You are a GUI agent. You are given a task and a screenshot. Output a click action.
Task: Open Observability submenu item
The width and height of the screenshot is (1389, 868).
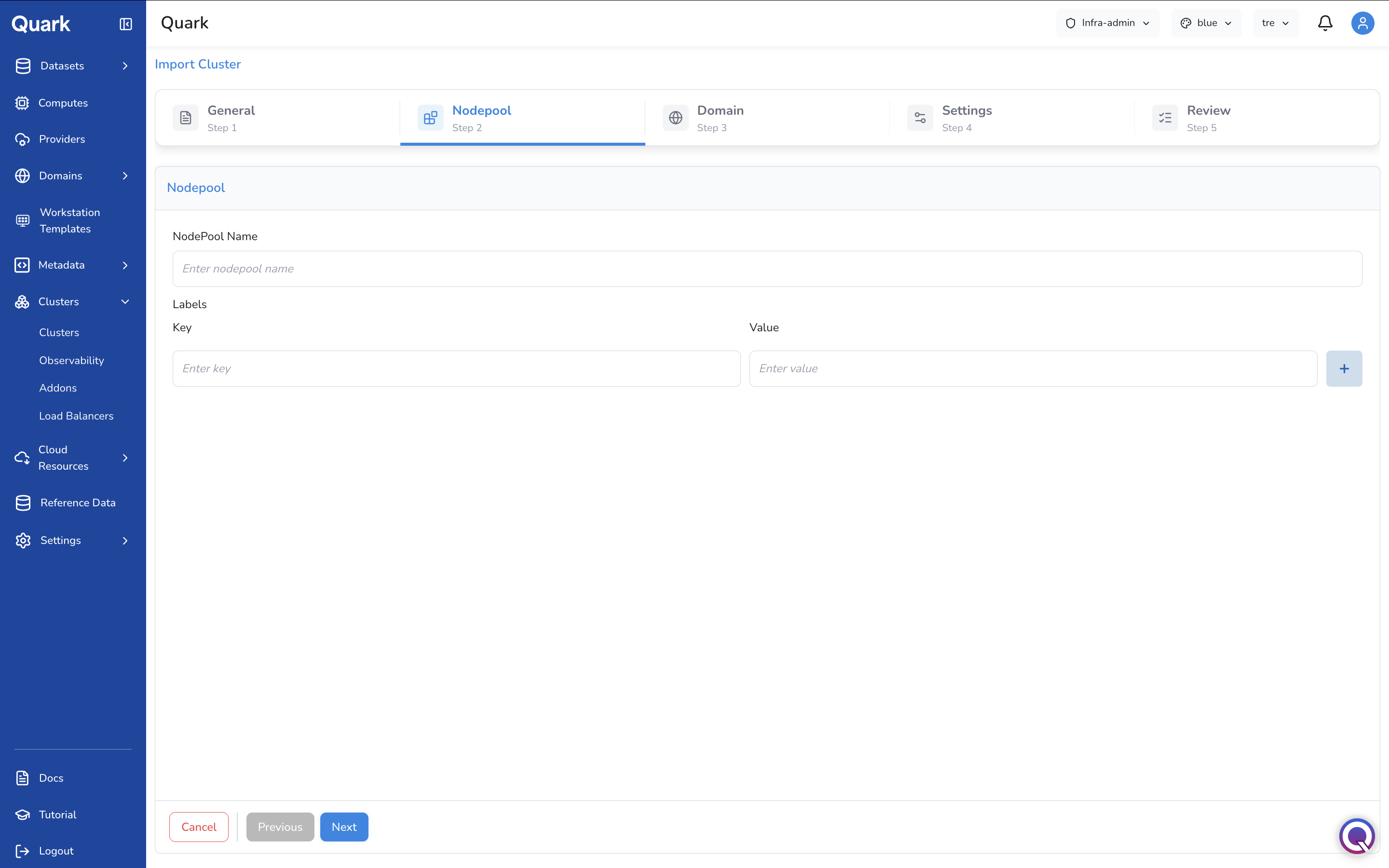click(72, 361)
